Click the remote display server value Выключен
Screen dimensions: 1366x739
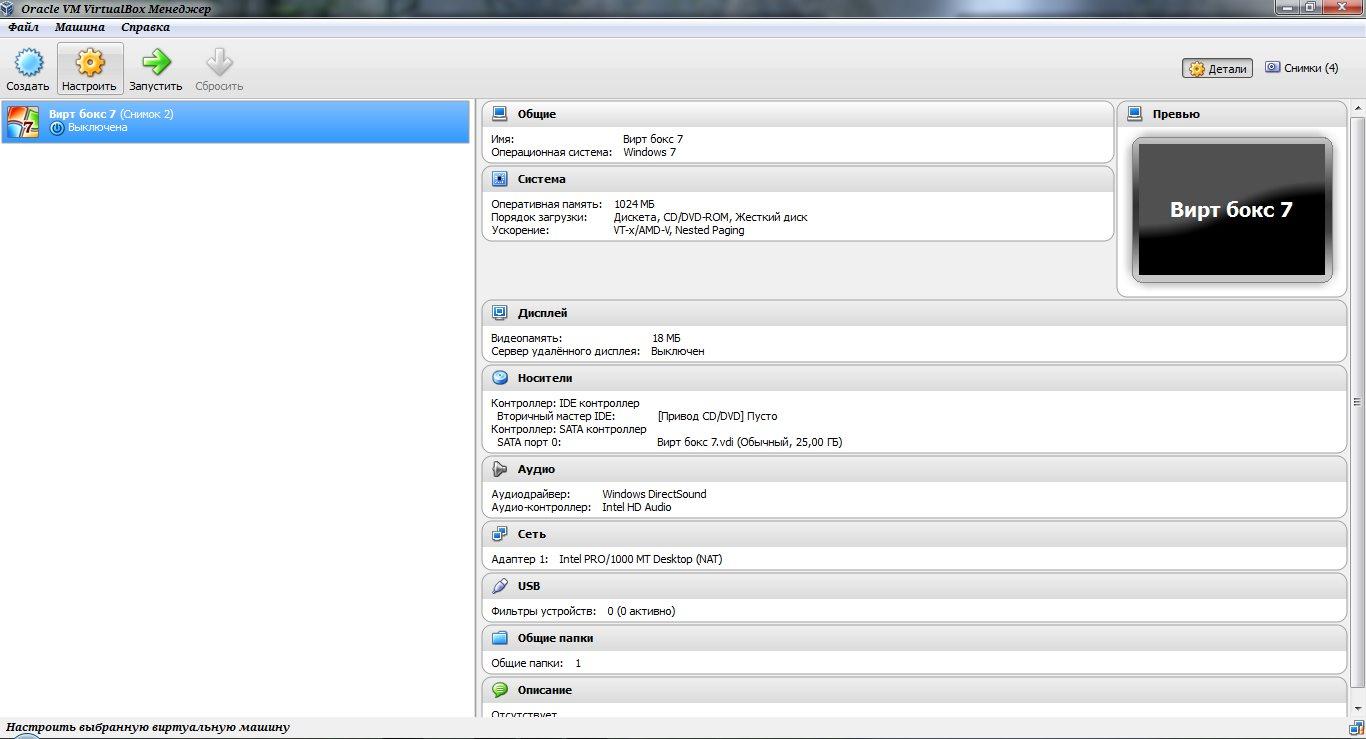(678, 351)
